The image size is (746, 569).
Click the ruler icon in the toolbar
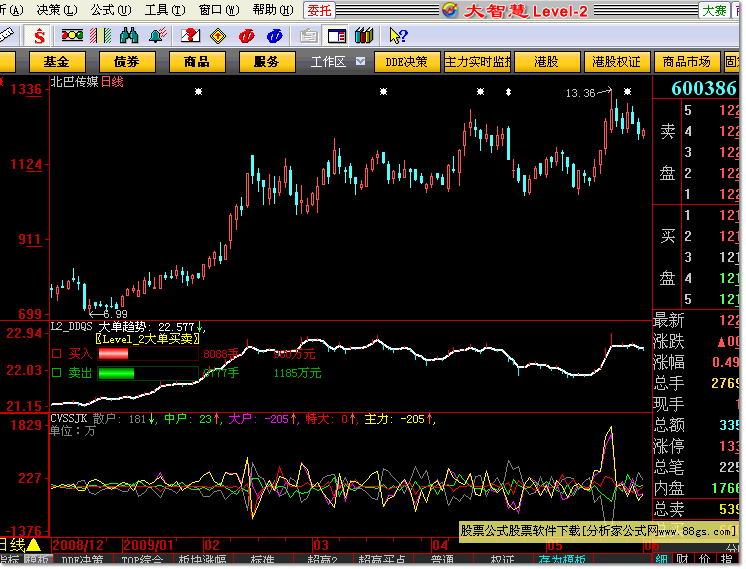6,35
